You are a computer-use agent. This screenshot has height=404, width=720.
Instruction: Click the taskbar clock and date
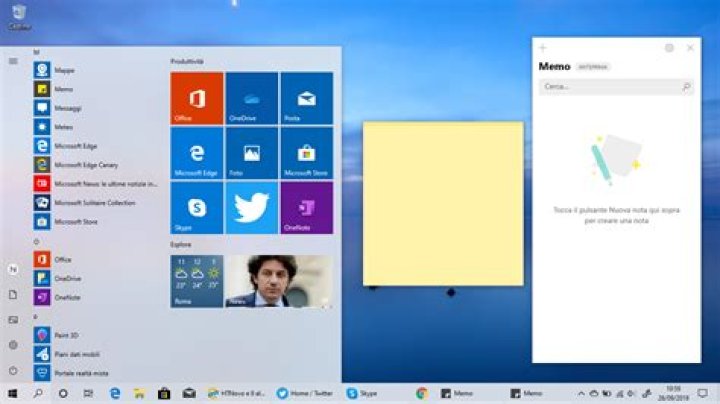click(673, 393)
